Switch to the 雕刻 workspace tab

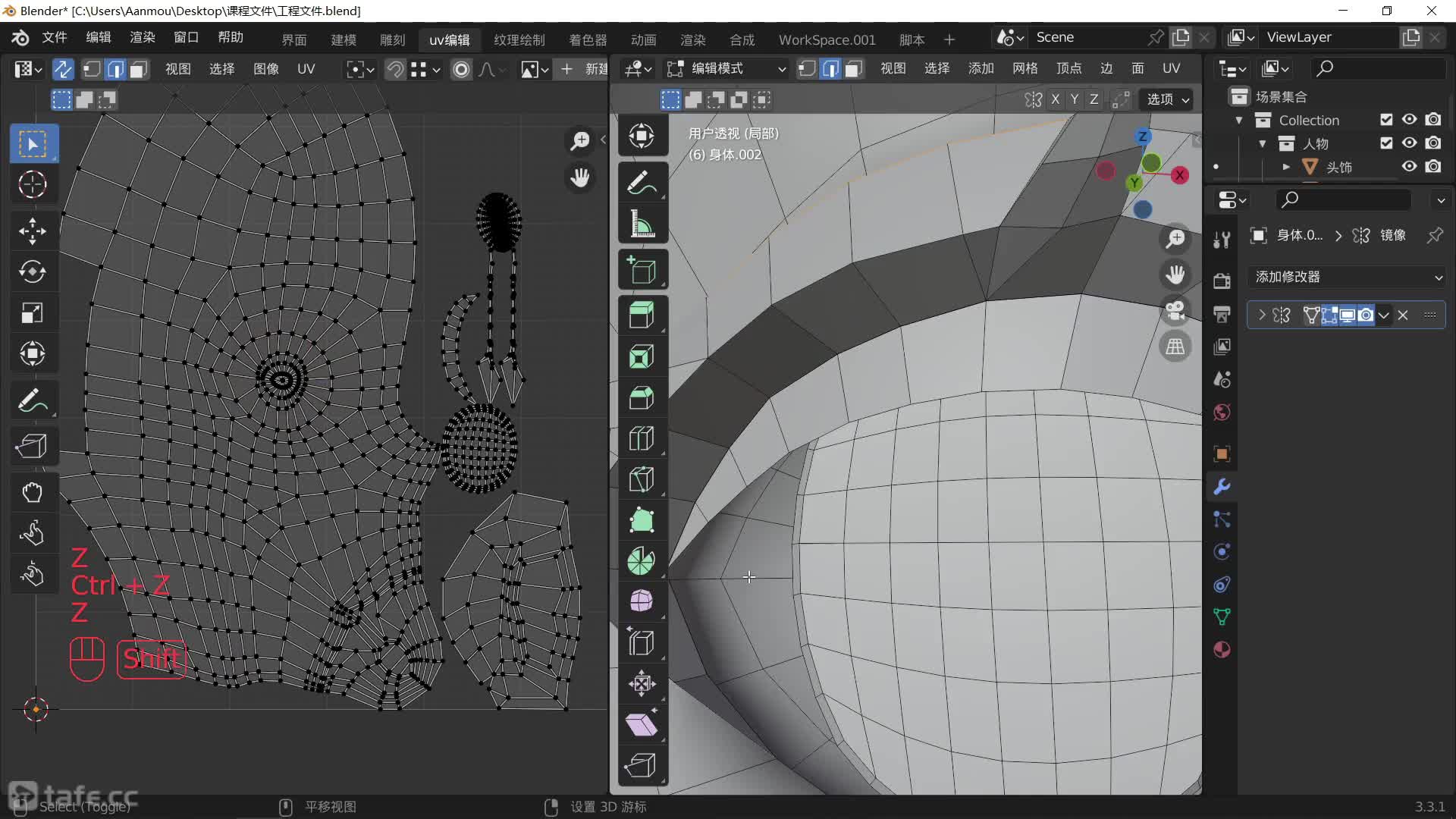click(x=393, y=39)
